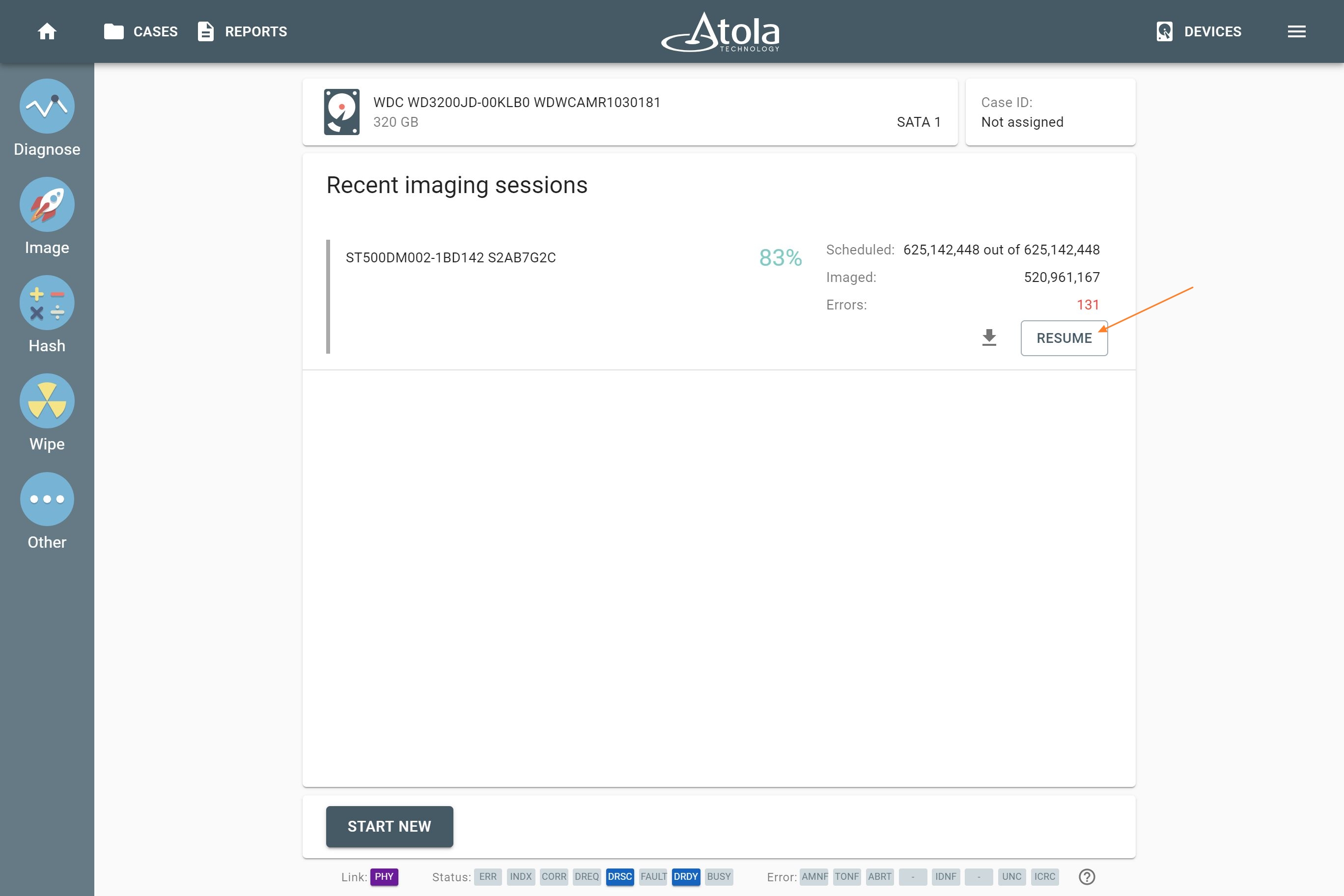Click the 320 GB capacity label
Viewport: 1344px width, 896px height.
[x=395, y=122]
